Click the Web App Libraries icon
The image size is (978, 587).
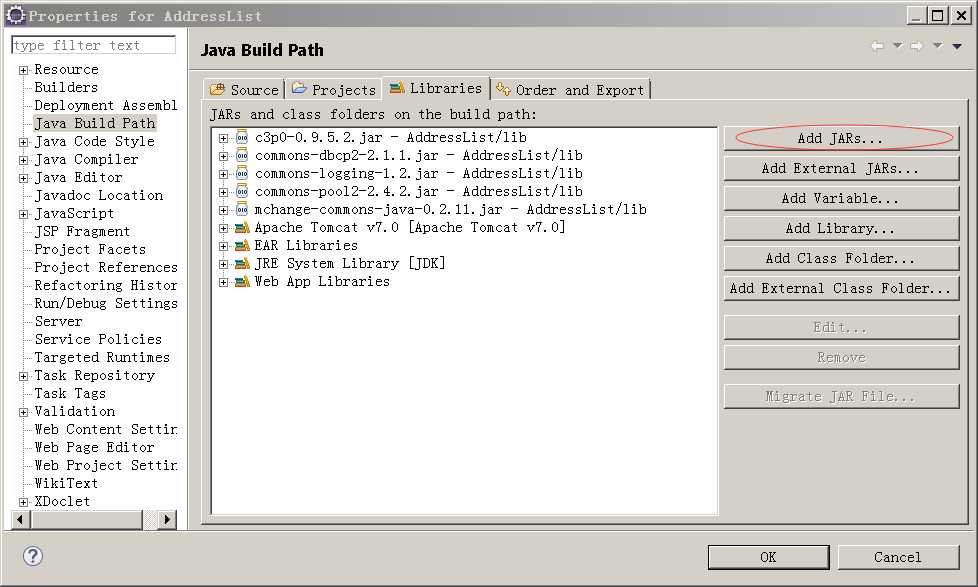(242, 282)
